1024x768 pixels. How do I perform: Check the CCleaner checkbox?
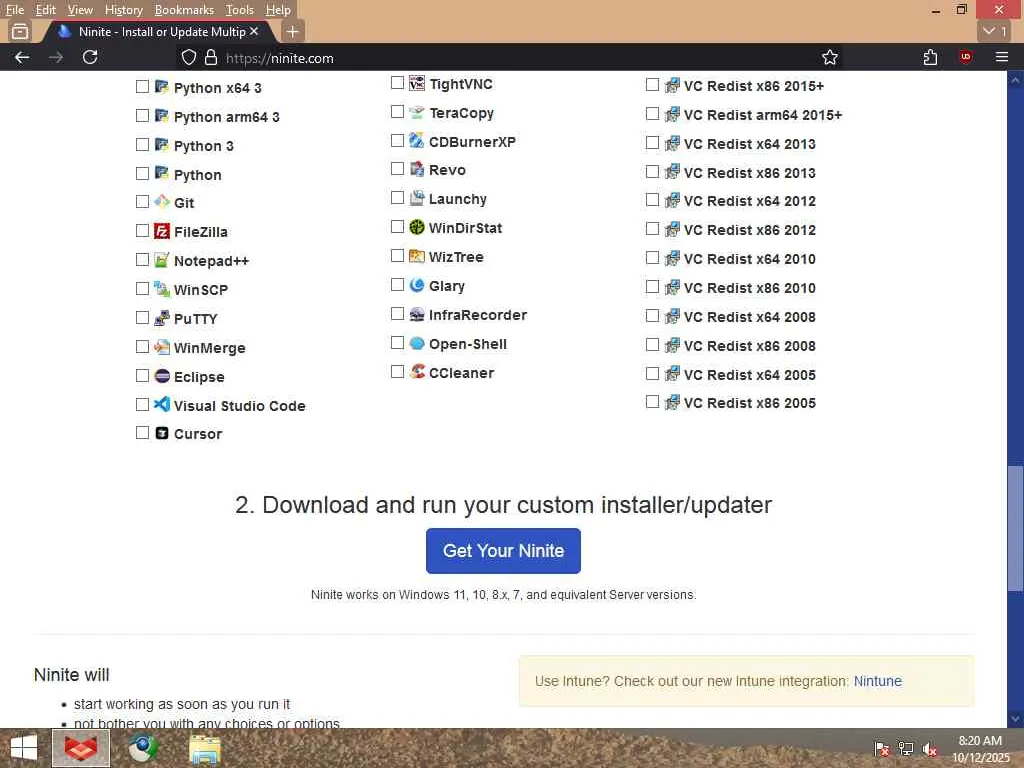click(x=397, y=372)
